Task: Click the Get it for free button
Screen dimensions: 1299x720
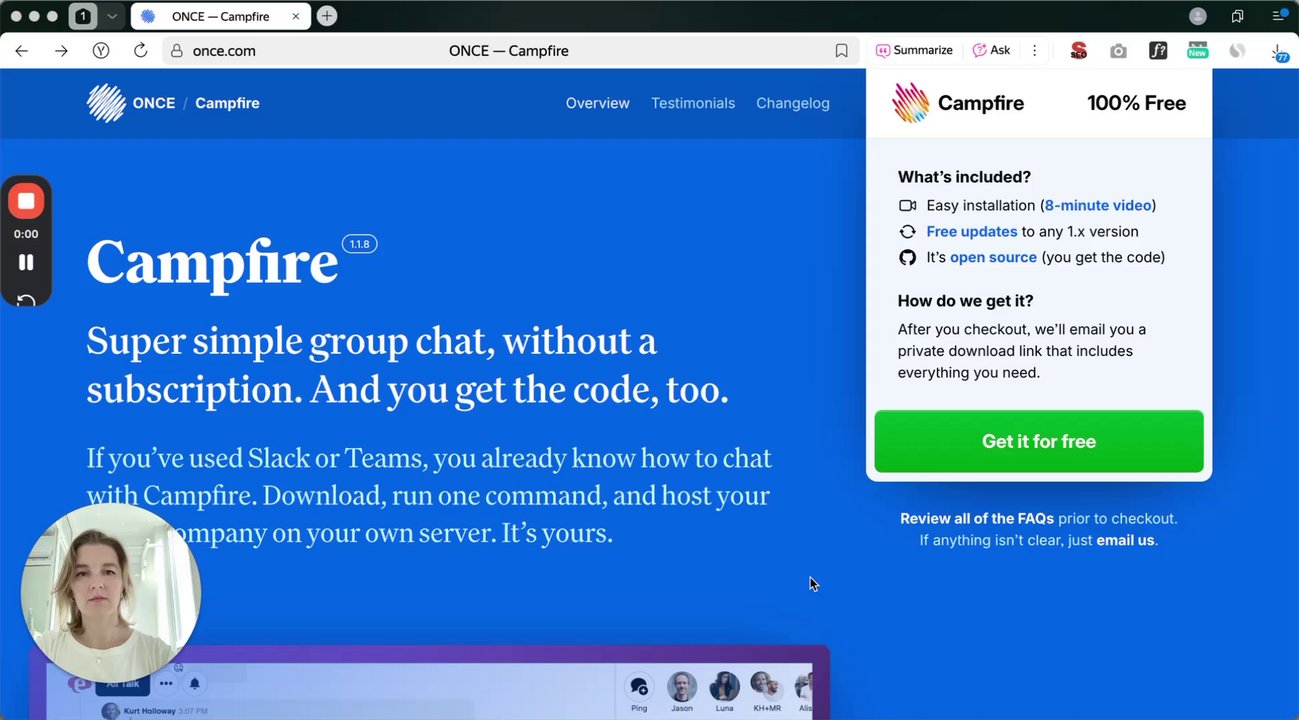Action: point(1039,441)
